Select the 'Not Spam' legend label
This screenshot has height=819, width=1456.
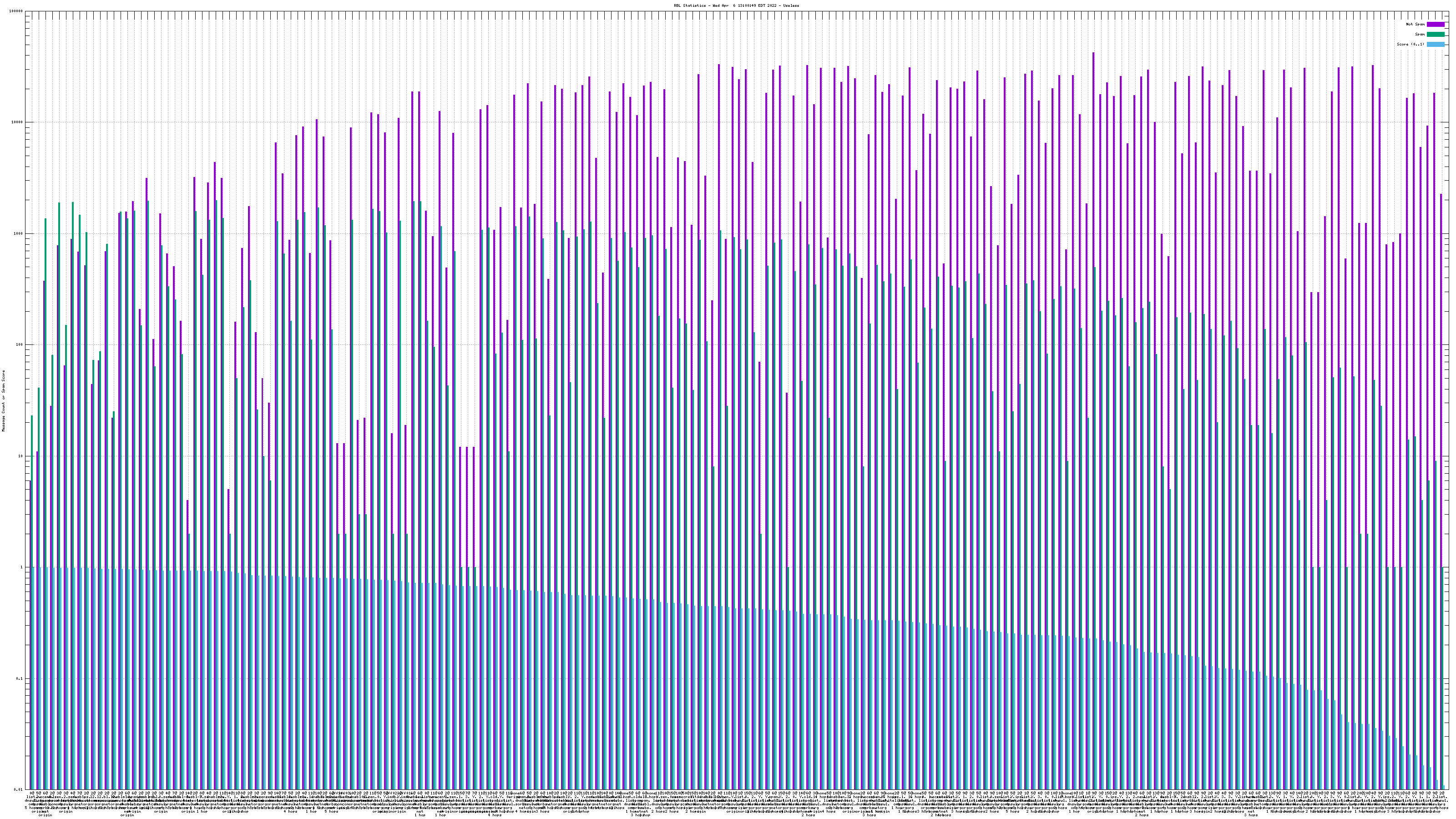tap(1416, 24)
